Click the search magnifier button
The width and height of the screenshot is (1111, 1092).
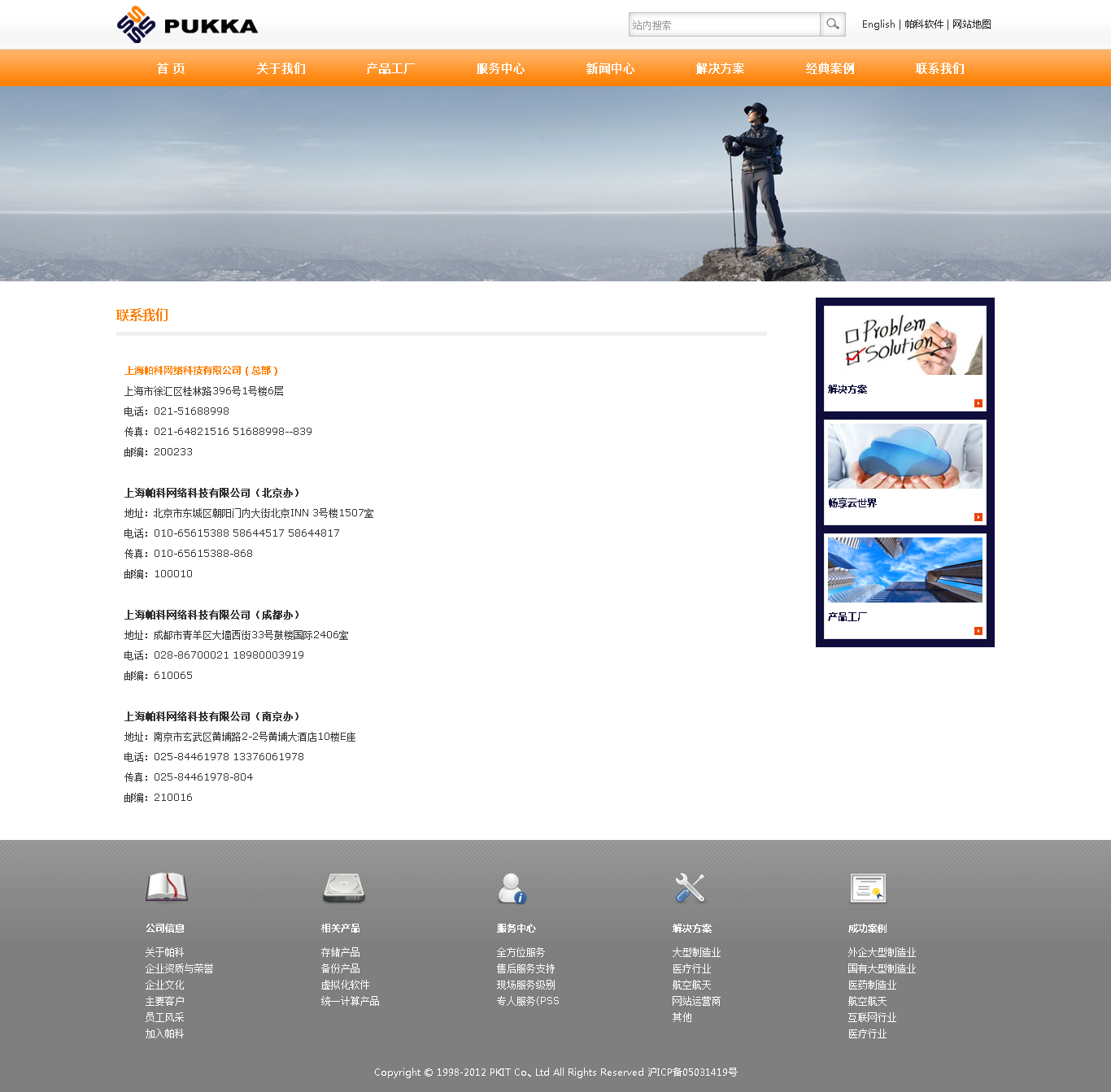click(833, 24)
